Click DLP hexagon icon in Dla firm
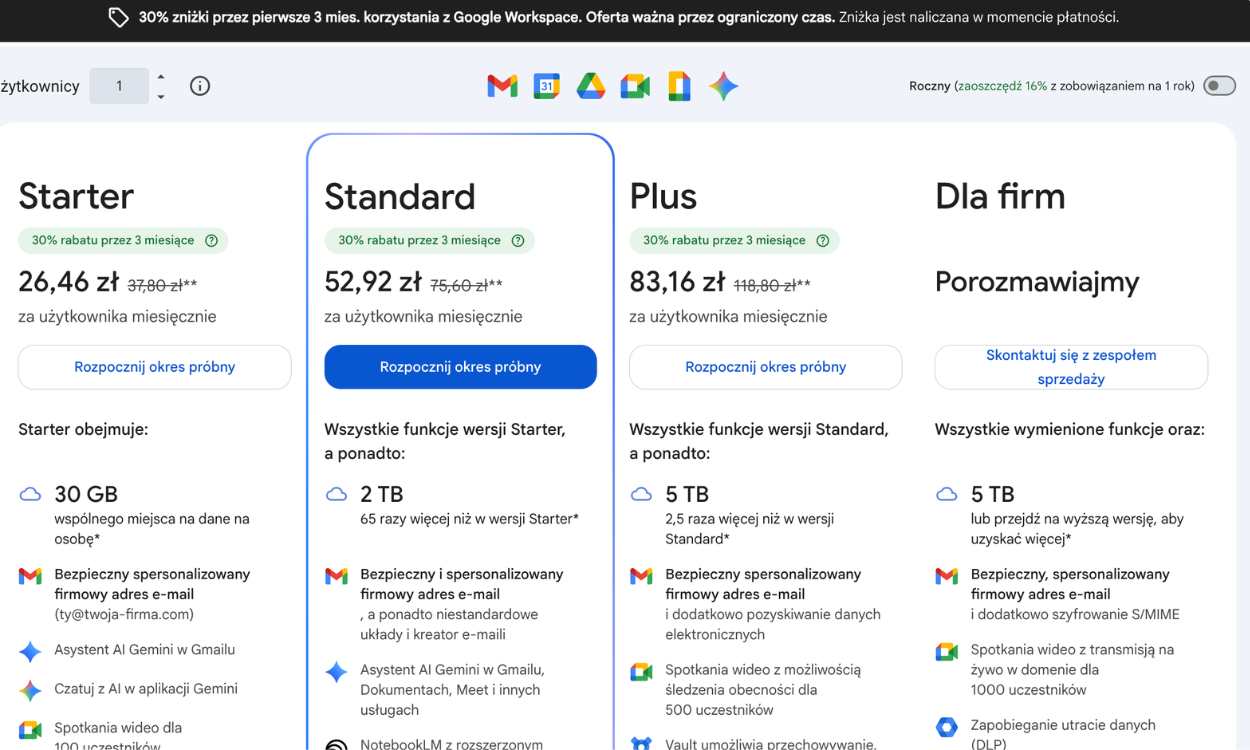The width and height of the screenshot is (1250, 750). point(946,728)
